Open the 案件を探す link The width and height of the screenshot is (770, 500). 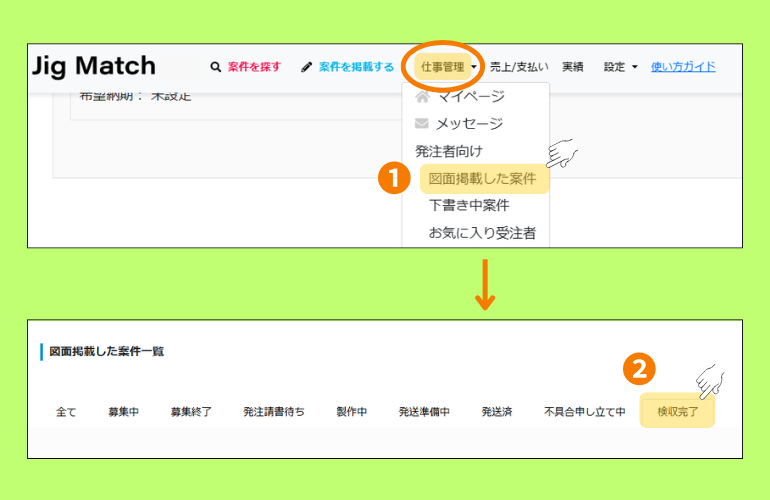pos(254,67)
